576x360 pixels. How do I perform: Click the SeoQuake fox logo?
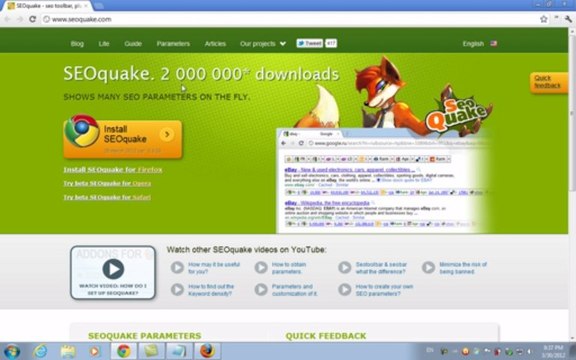tap(457, 114)
